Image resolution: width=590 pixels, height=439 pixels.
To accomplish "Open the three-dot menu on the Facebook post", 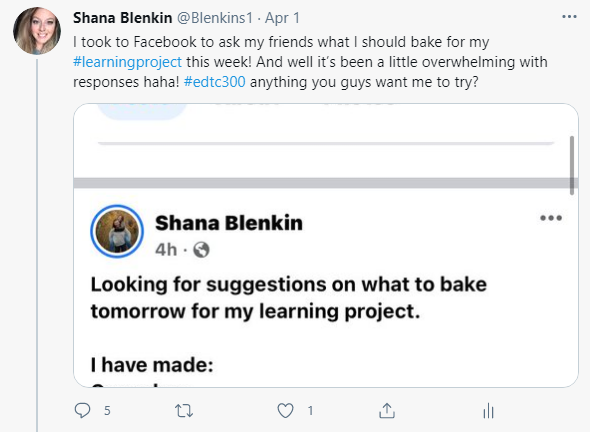I will tap(551, 218).
